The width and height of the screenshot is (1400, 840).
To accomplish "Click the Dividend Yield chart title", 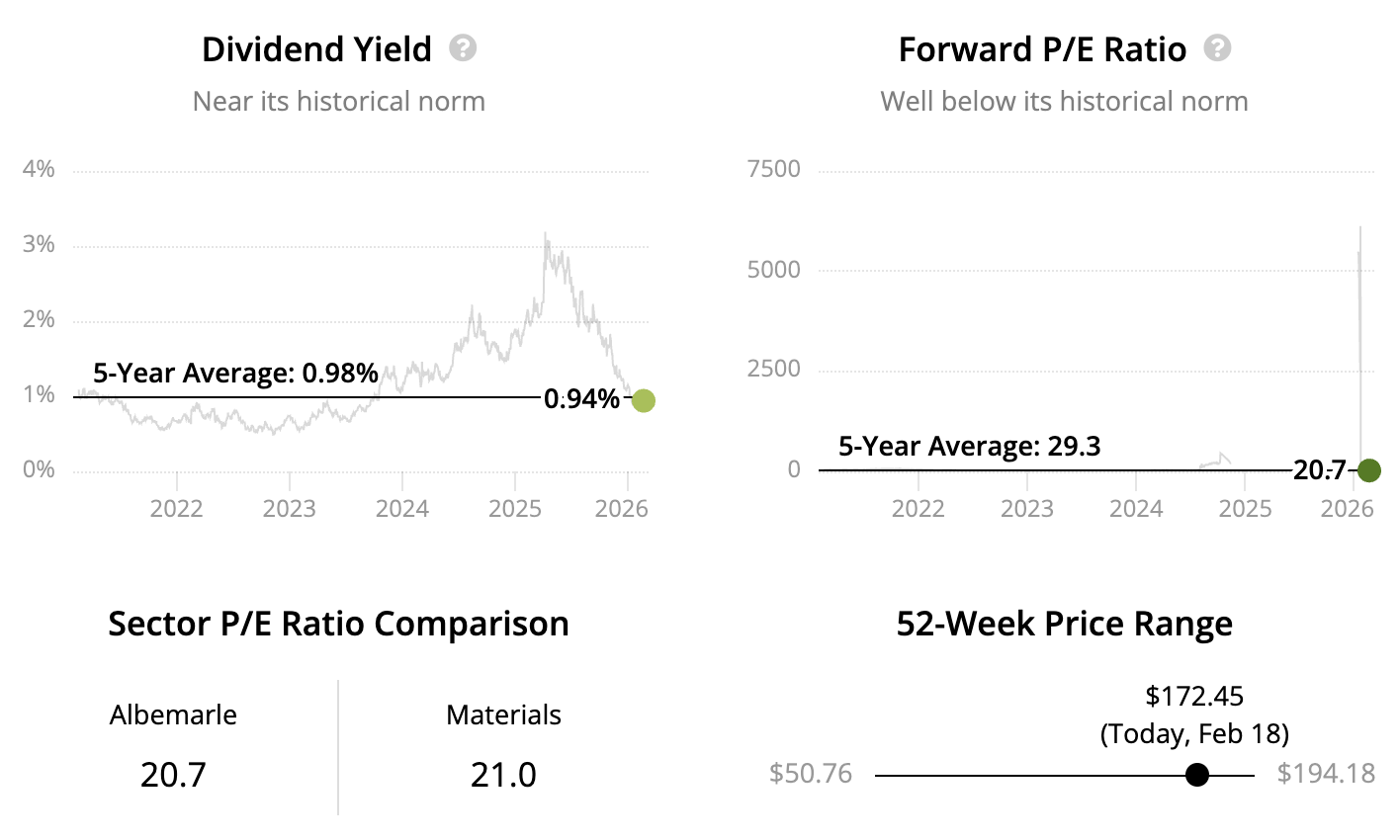I will click(x=316, y=49).
